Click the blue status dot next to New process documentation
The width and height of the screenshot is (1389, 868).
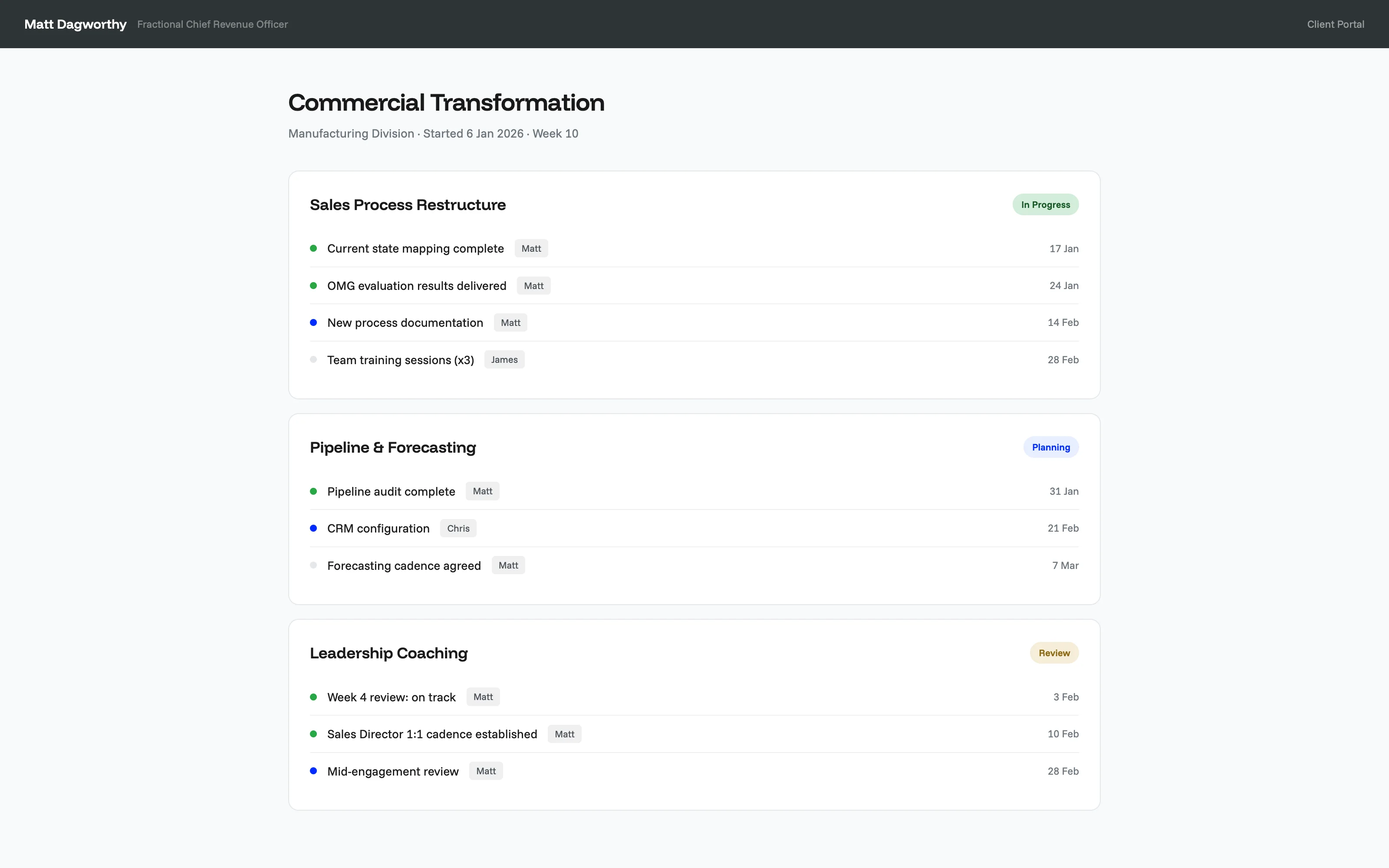[314, 322]
